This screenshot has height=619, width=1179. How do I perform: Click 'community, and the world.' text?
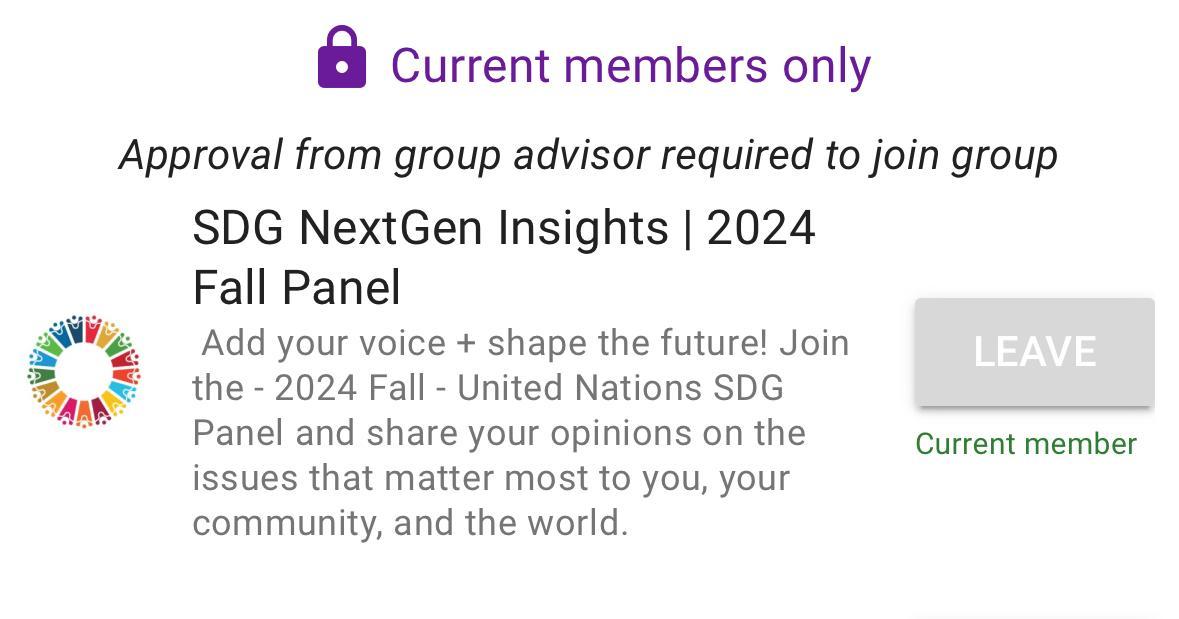(x=410, y=523)
